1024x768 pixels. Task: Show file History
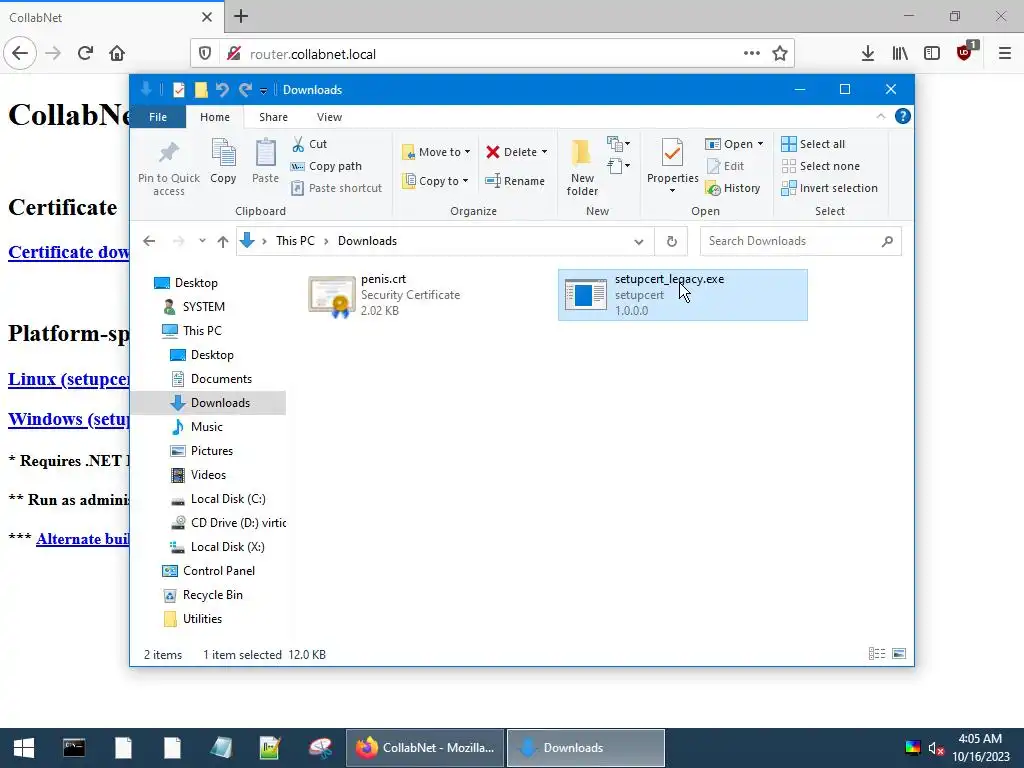click(733, 188)
